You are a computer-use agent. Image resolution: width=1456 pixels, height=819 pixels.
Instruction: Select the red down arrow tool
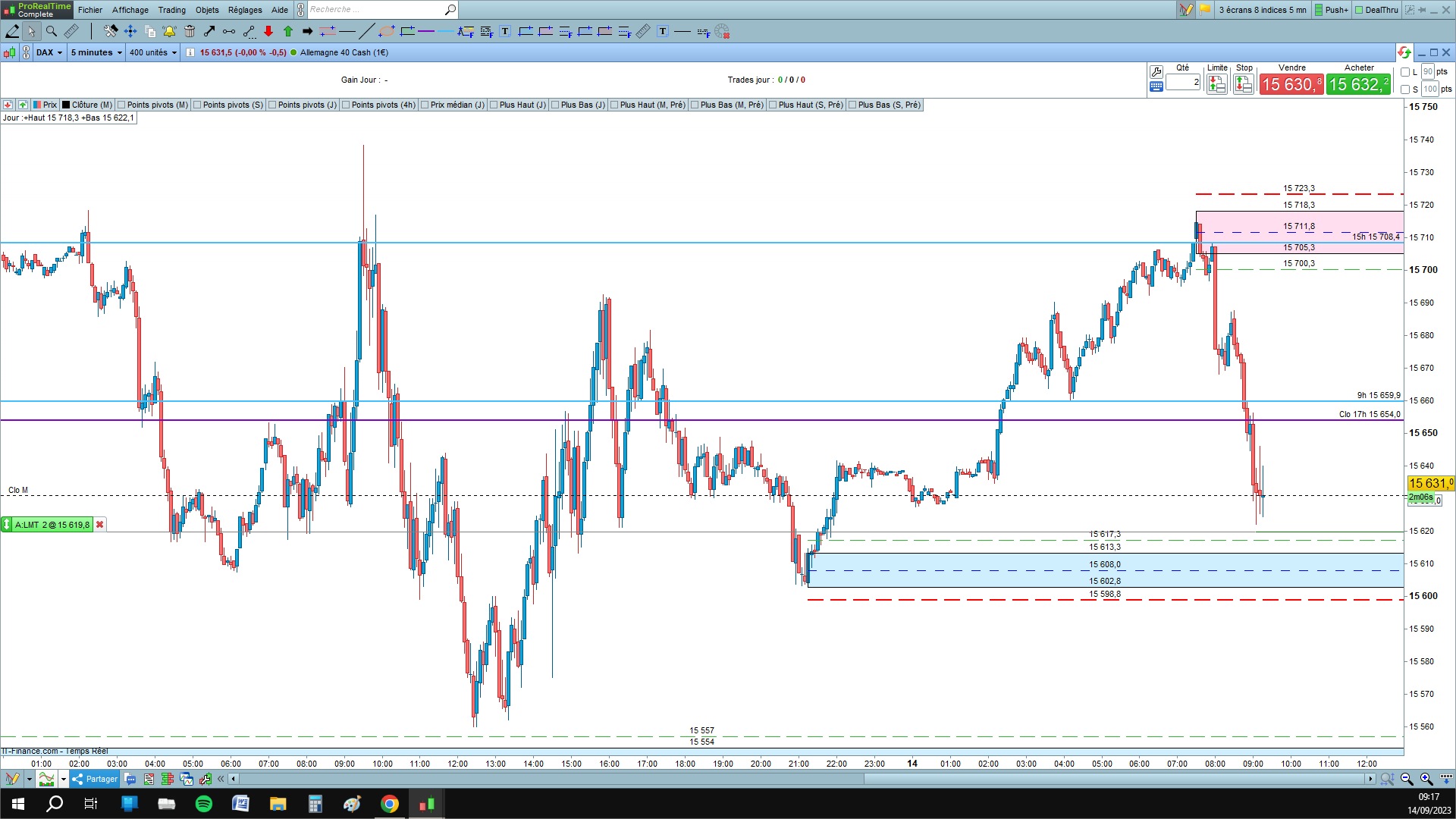268,31
